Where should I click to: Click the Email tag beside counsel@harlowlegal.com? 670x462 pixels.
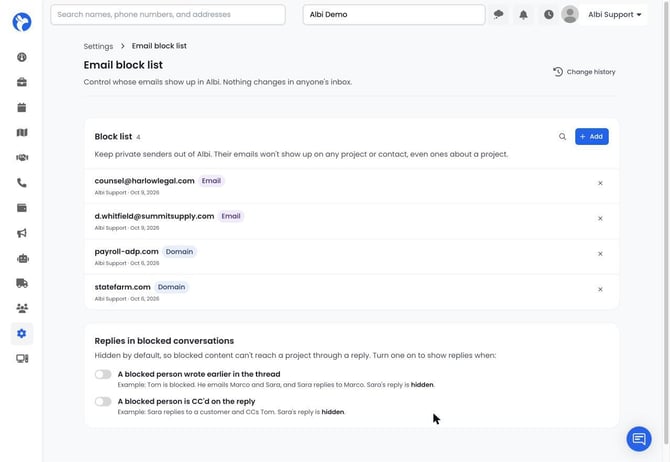click(211, 181)
